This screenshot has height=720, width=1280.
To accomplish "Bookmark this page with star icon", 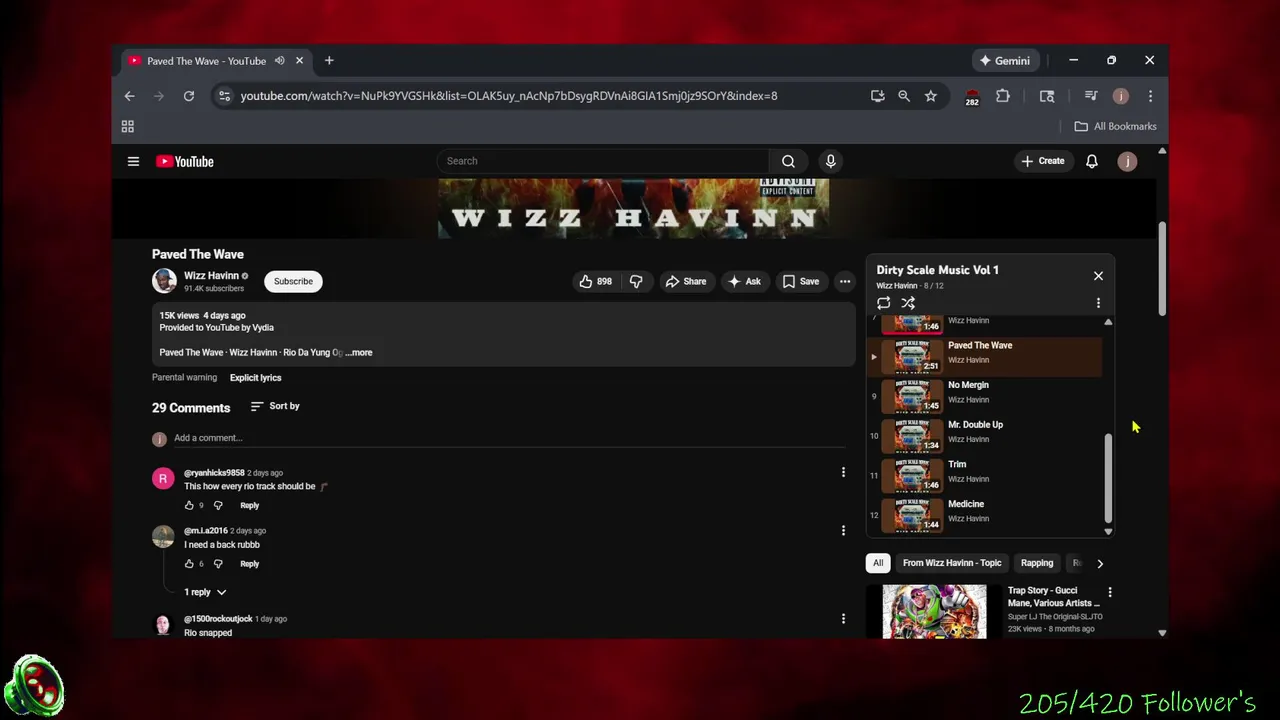I will click(931, 96).
